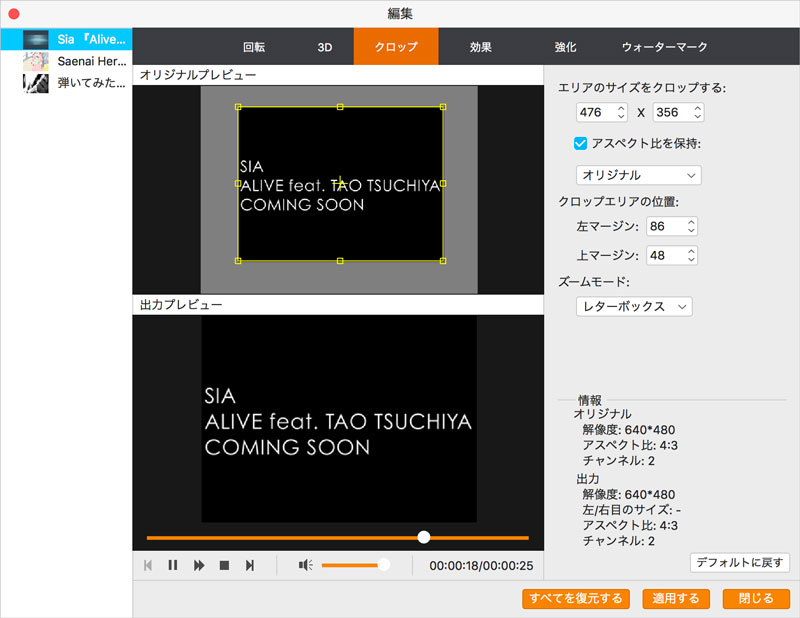This screenshot has width=800, height=618.
Task: Click the 出力プレビュー heading
Action: pos(181,305)
